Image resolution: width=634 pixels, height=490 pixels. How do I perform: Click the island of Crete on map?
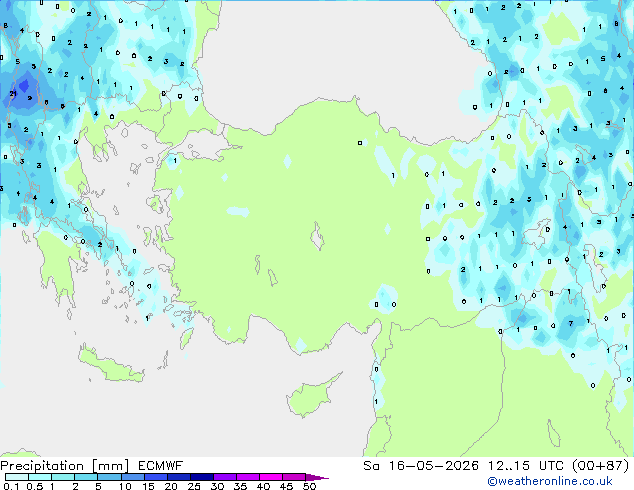click(111, 365)
